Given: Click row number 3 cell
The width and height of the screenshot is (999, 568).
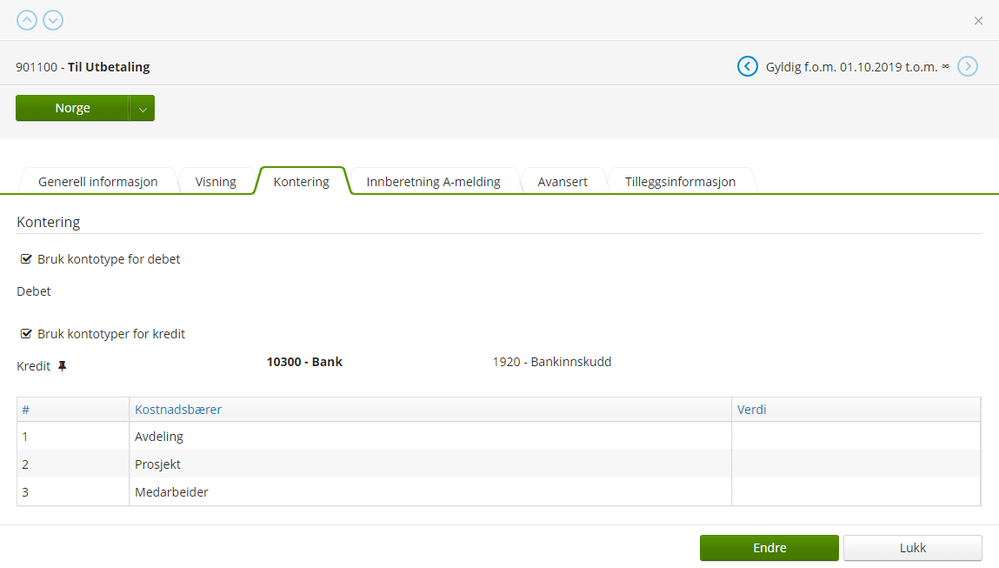Looking at the screenshot, I should click(x=73, y=492).
